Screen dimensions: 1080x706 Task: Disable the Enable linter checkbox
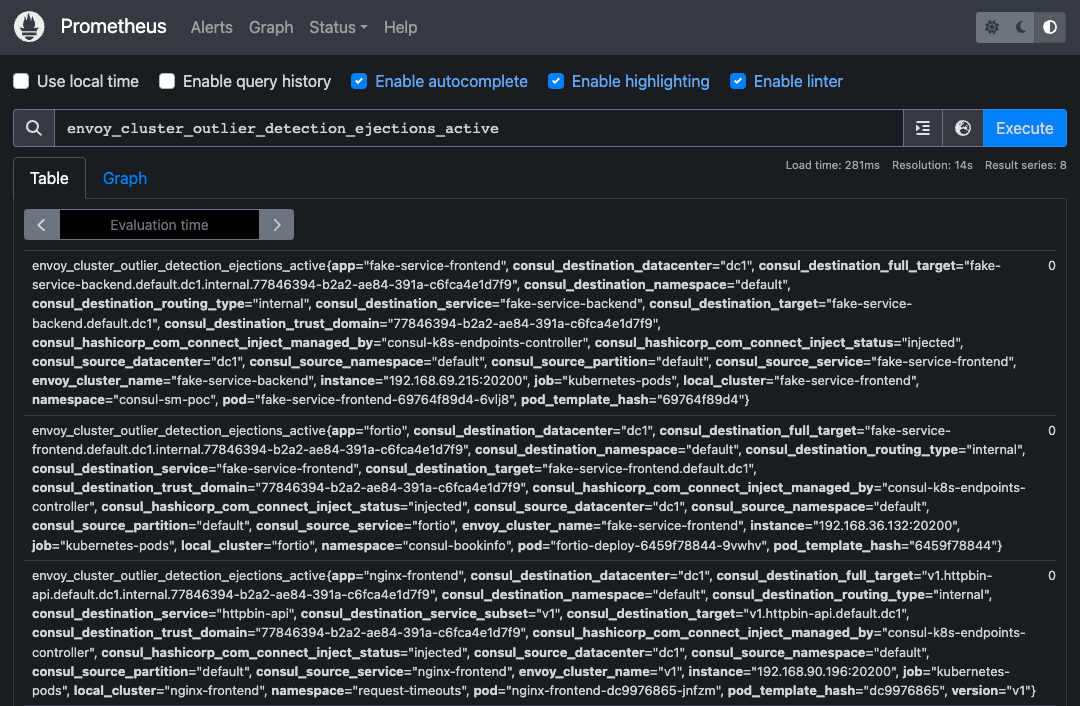click(x=737, y=81)
